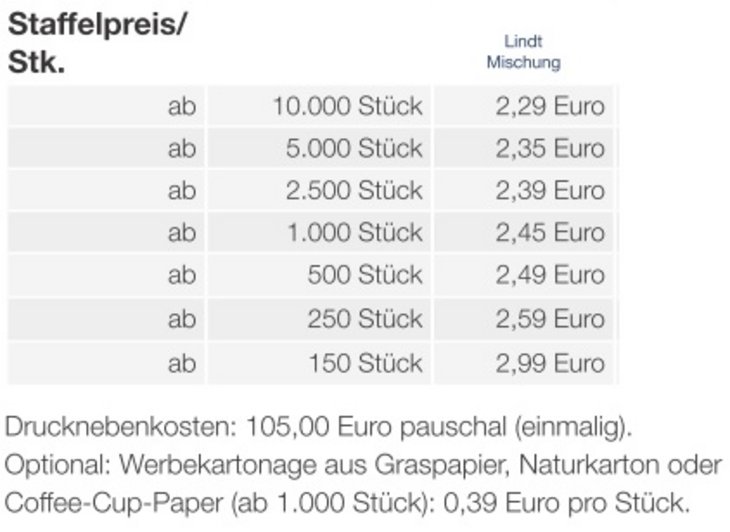Click the 2,29 Euro price
730x532 pixels.
click(x=550, y=106)
